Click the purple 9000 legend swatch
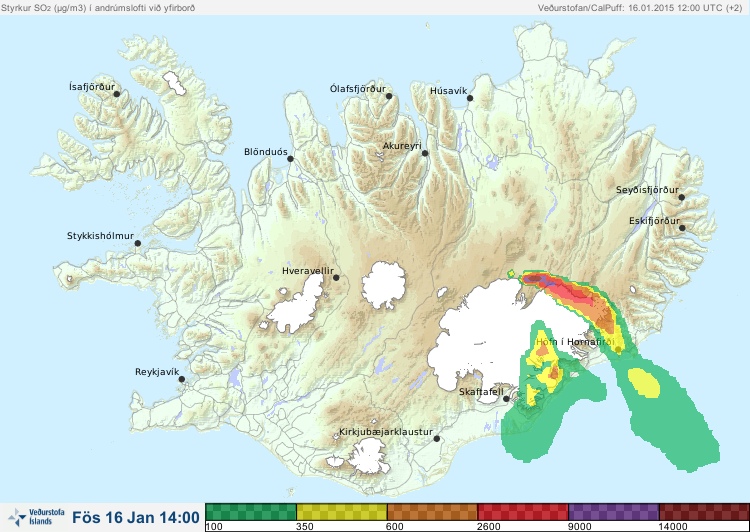Screen dimensions: 750x532 point(614,512)
